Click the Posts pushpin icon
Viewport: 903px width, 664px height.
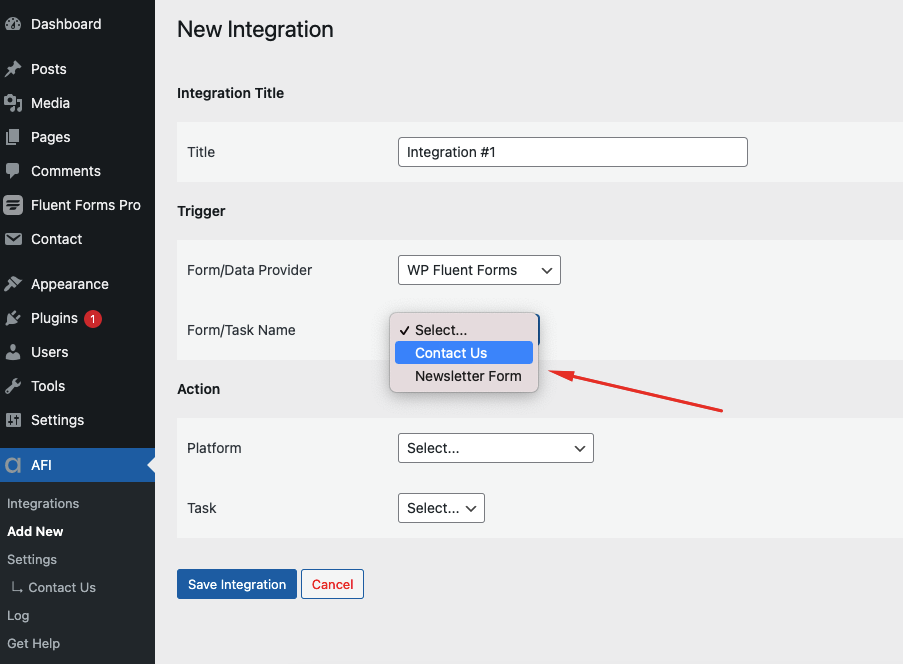[x=13, y=69]
